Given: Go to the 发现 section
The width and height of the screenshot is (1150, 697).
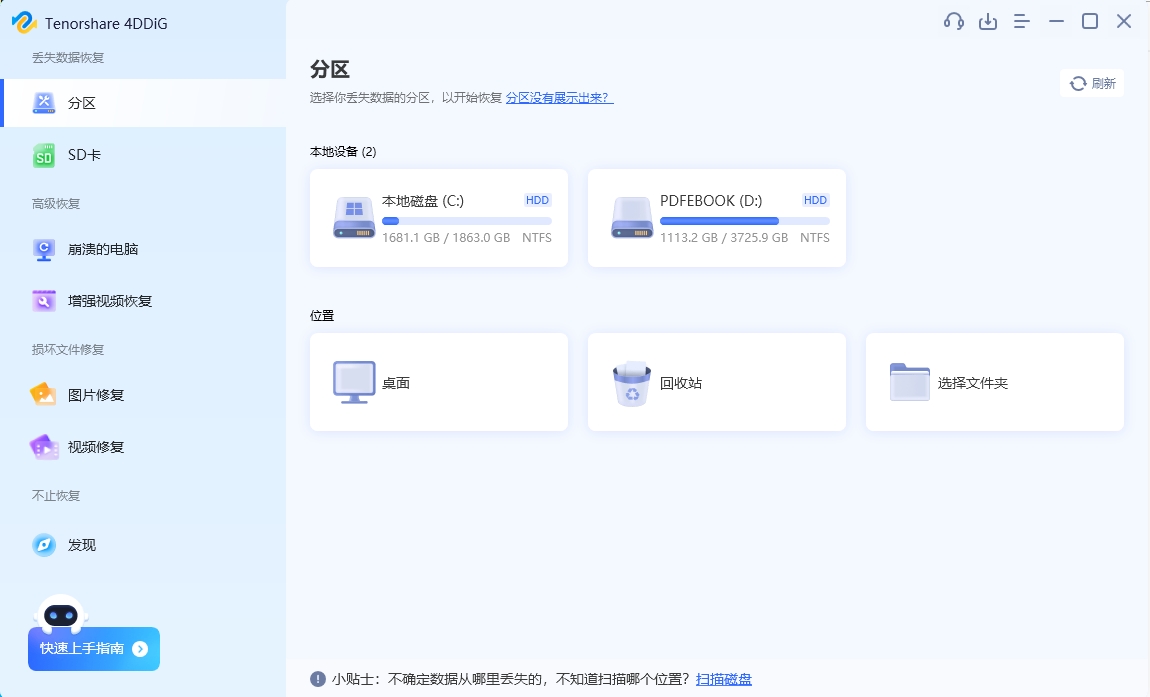Looking at the screenshot, I should pos(143,545).
